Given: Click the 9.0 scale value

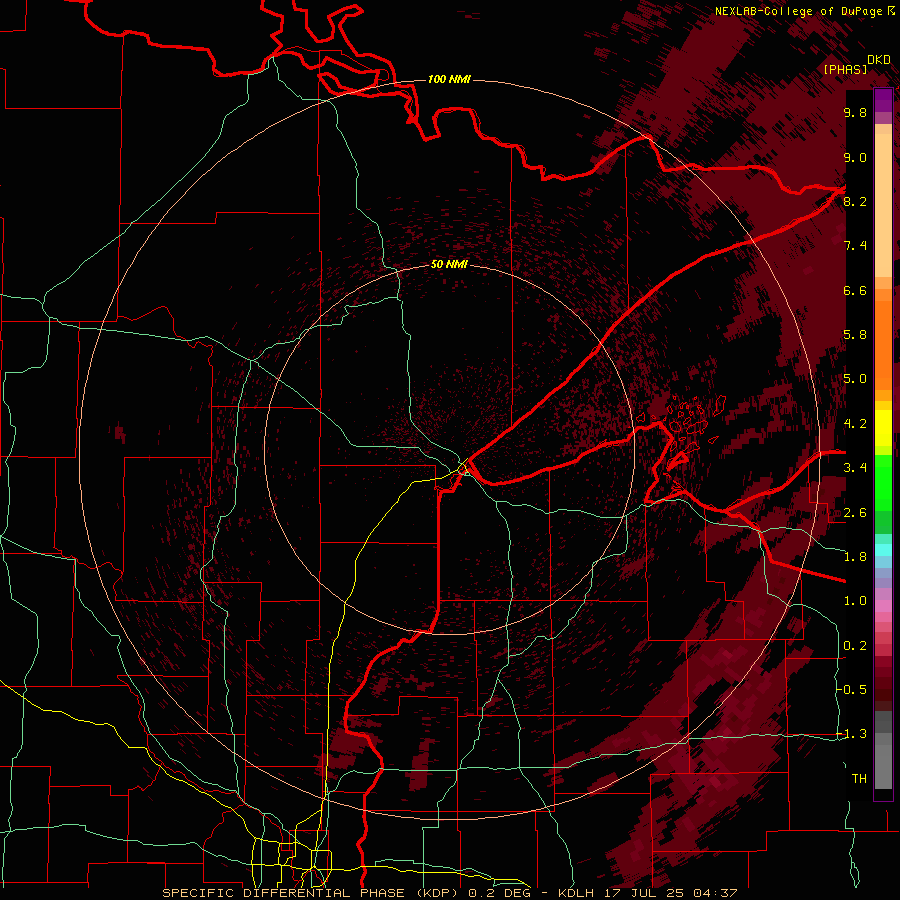Looking at the screenshot, I should (x=855, y=157).
